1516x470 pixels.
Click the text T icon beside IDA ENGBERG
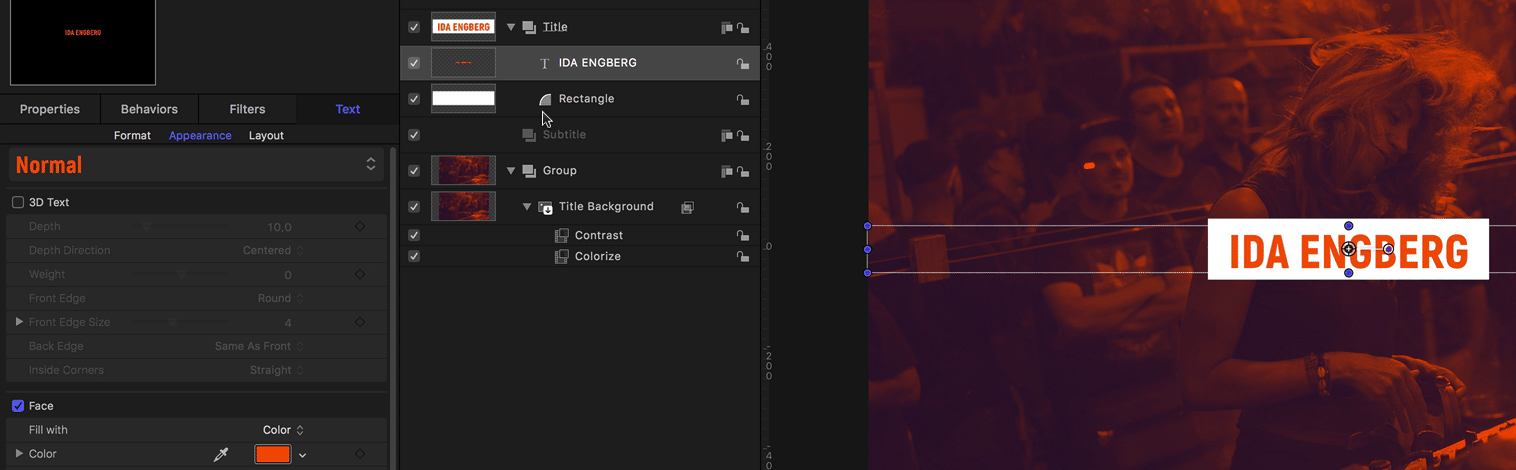coord(545,63)
